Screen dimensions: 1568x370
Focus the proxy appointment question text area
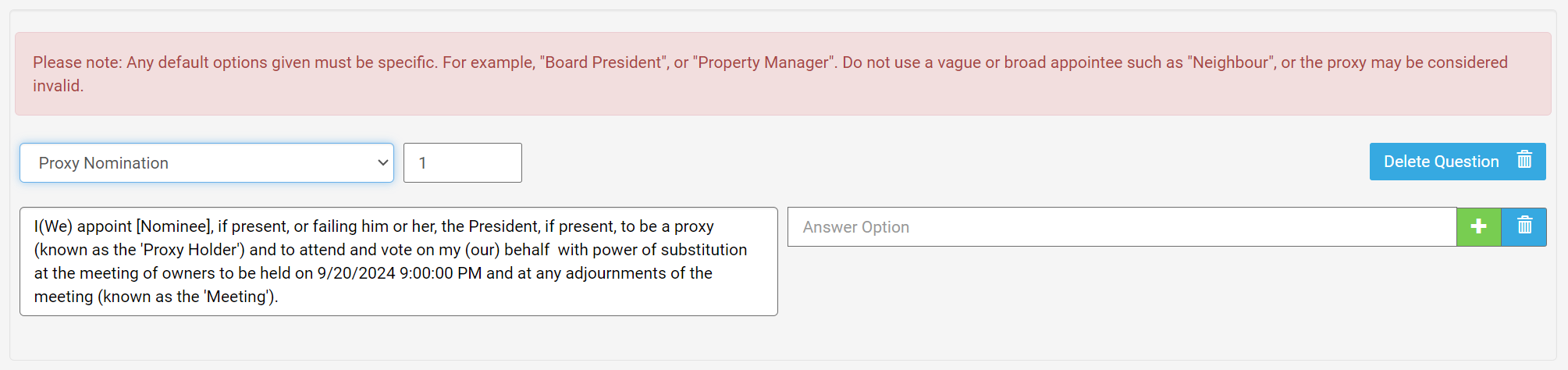(x=398, y=261)
